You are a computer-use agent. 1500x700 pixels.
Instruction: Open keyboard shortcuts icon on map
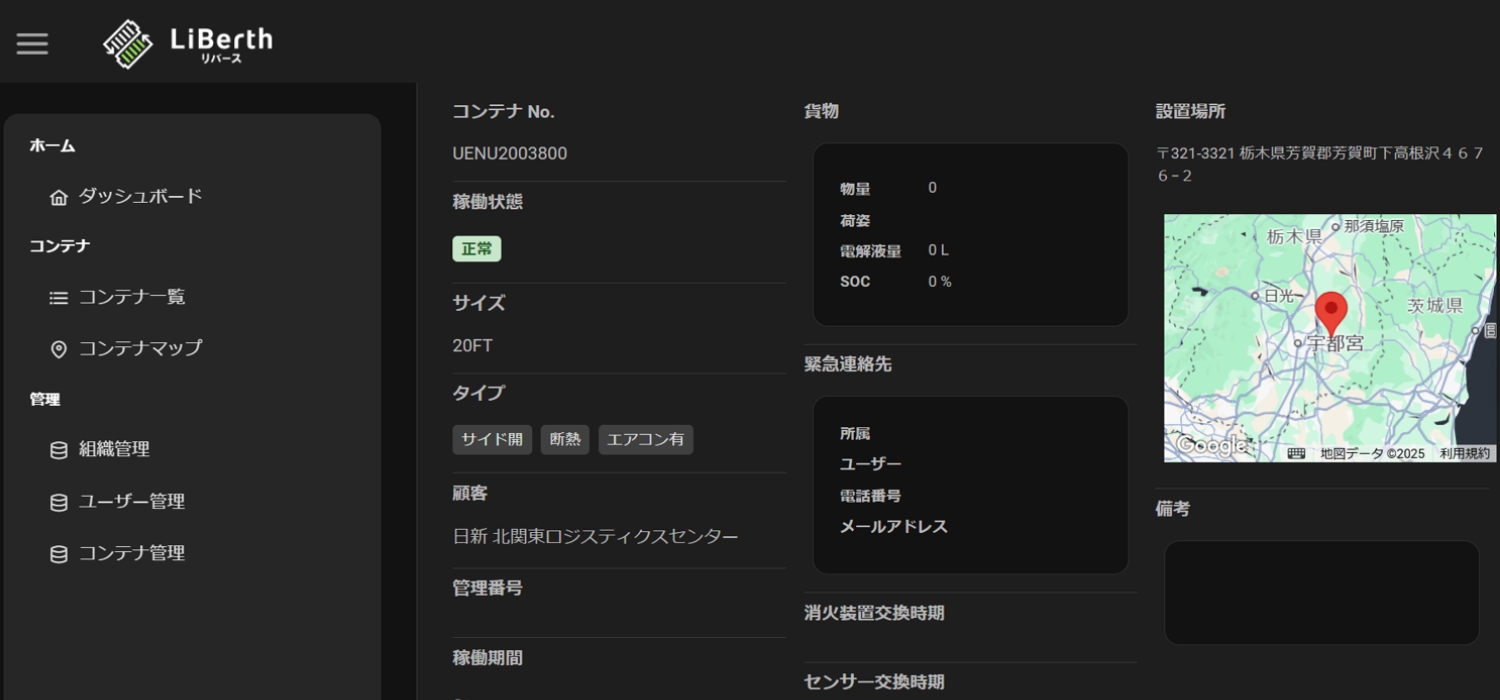coord(1296,453)
